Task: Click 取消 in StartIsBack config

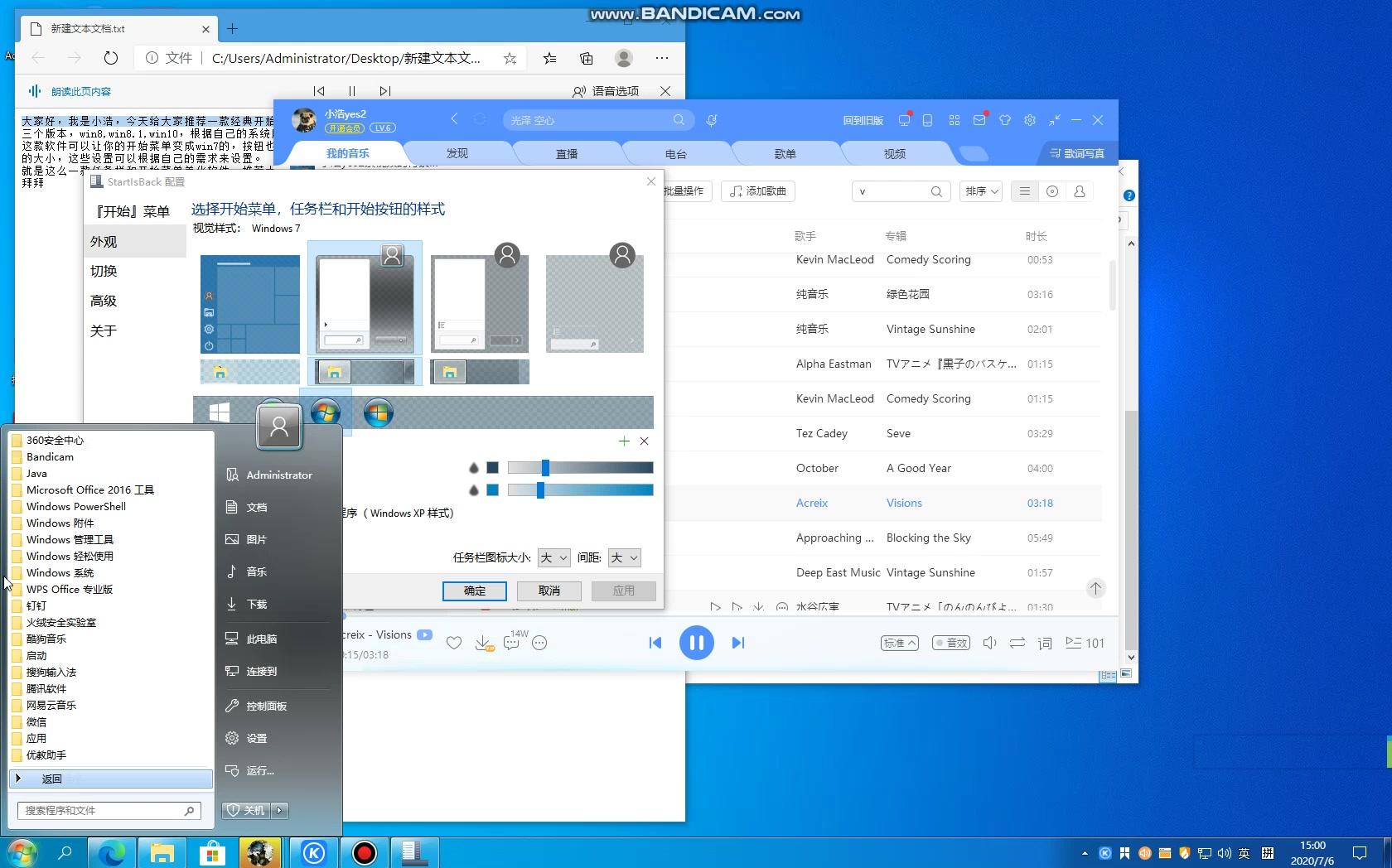Action: click(549, 591)
